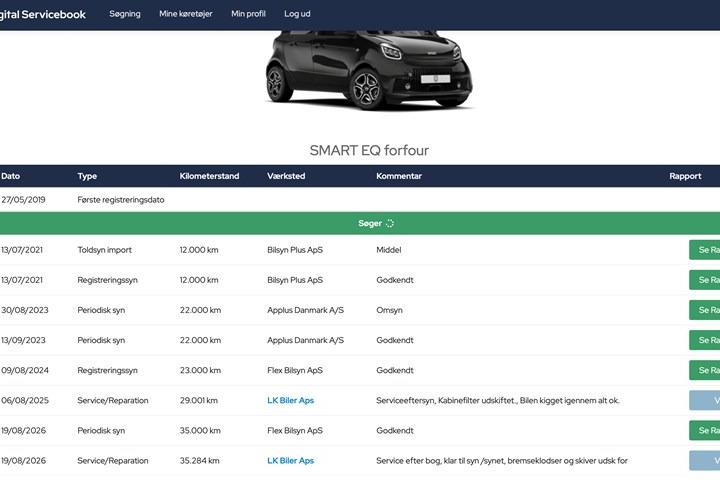720x480 pixels.
Task: Click the 23.000 km cell
Action: coord(200,370)
